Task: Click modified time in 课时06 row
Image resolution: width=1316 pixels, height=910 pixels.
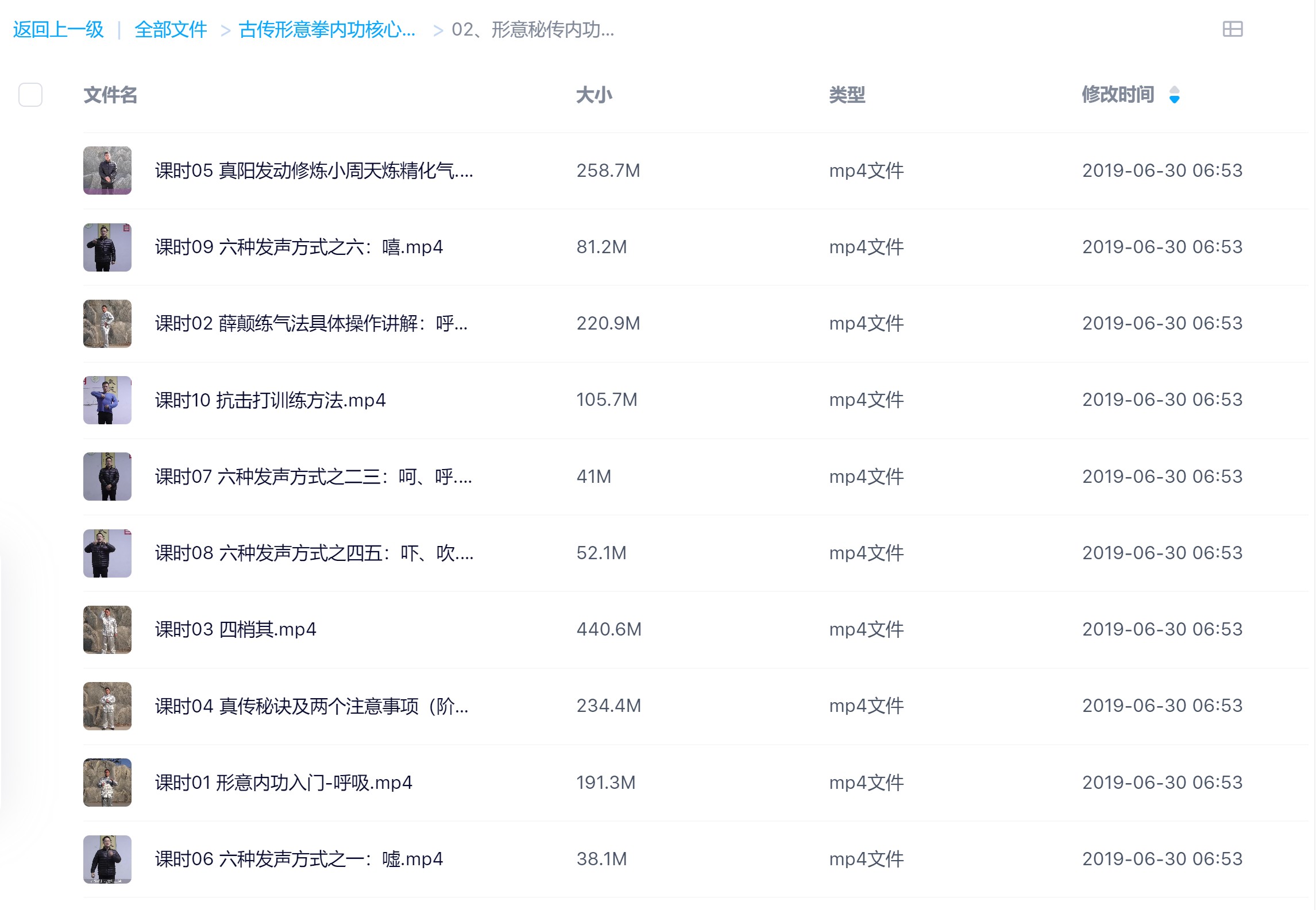Action: pyautogui.click(x=1162, y=859)
